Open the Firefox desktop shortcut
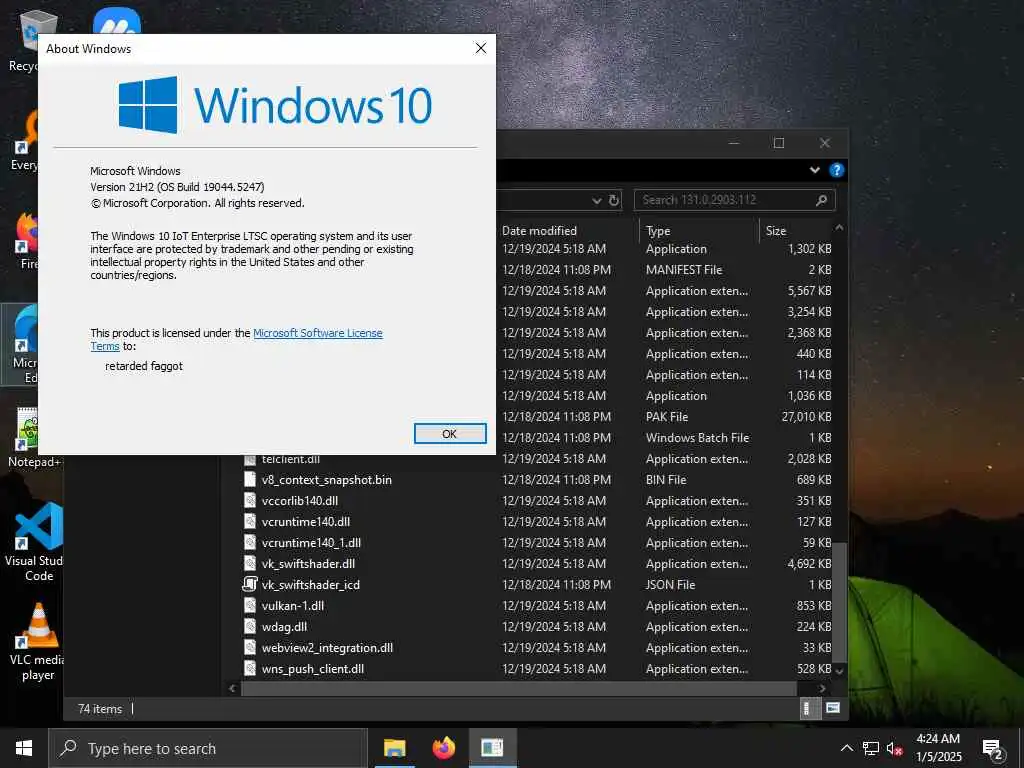The height and width of the screenshot is (768, 1024). [x=26, y=240]
